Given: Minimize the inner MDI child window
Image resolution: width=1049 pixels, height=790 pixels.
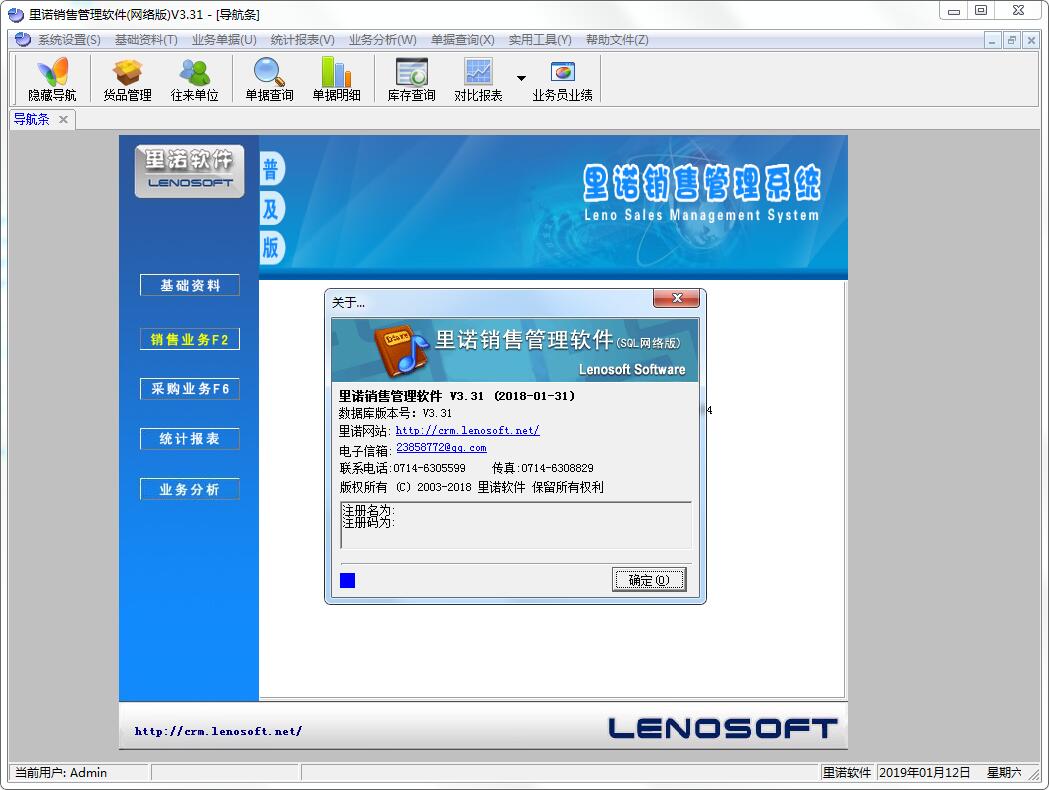Looking at the screenshot, I should tap(992, 40).
